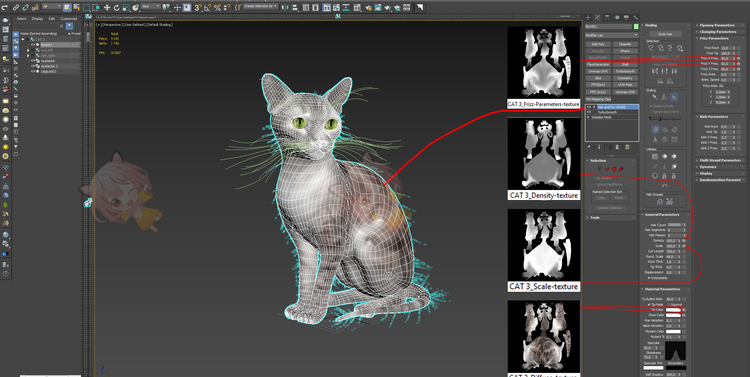
Task: Toggle eye of TurboSmooth modifier in stack
Action: [x=589, y=112]
